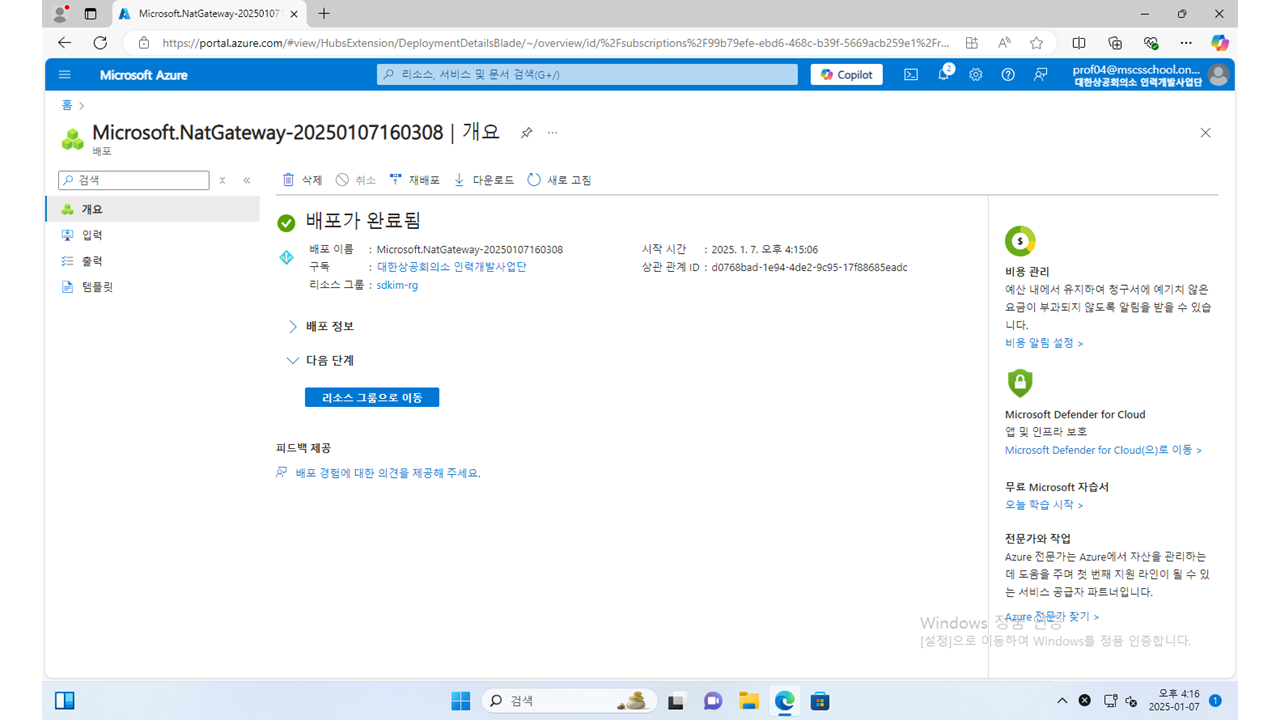This screenshot has width=1280, height=720.
Task: Focus the sidebar 검색 search field
Action: pos(133,181)
